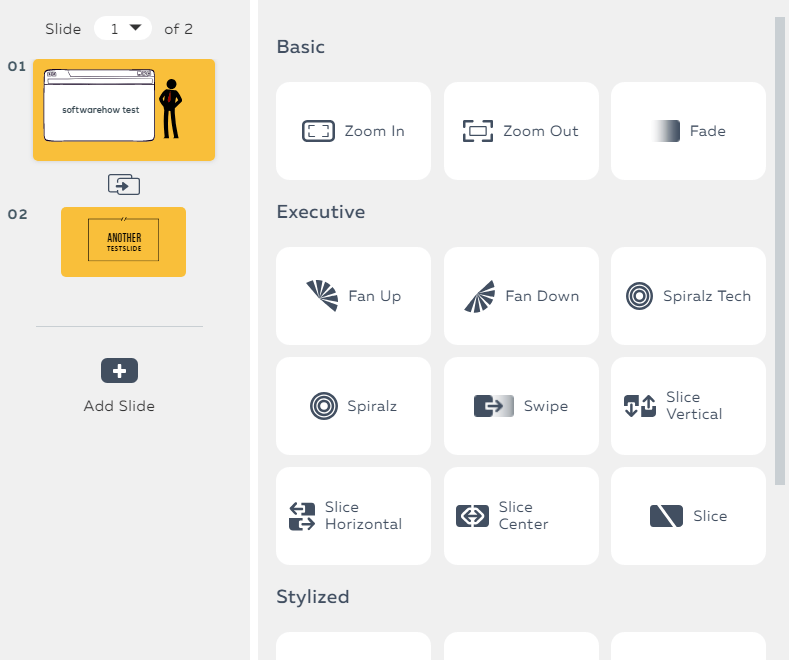The width and height of the screenshot is (789, 660).
Task: Click the Fan Up label text
Action: pyautogui.click(x=375, y=296)
